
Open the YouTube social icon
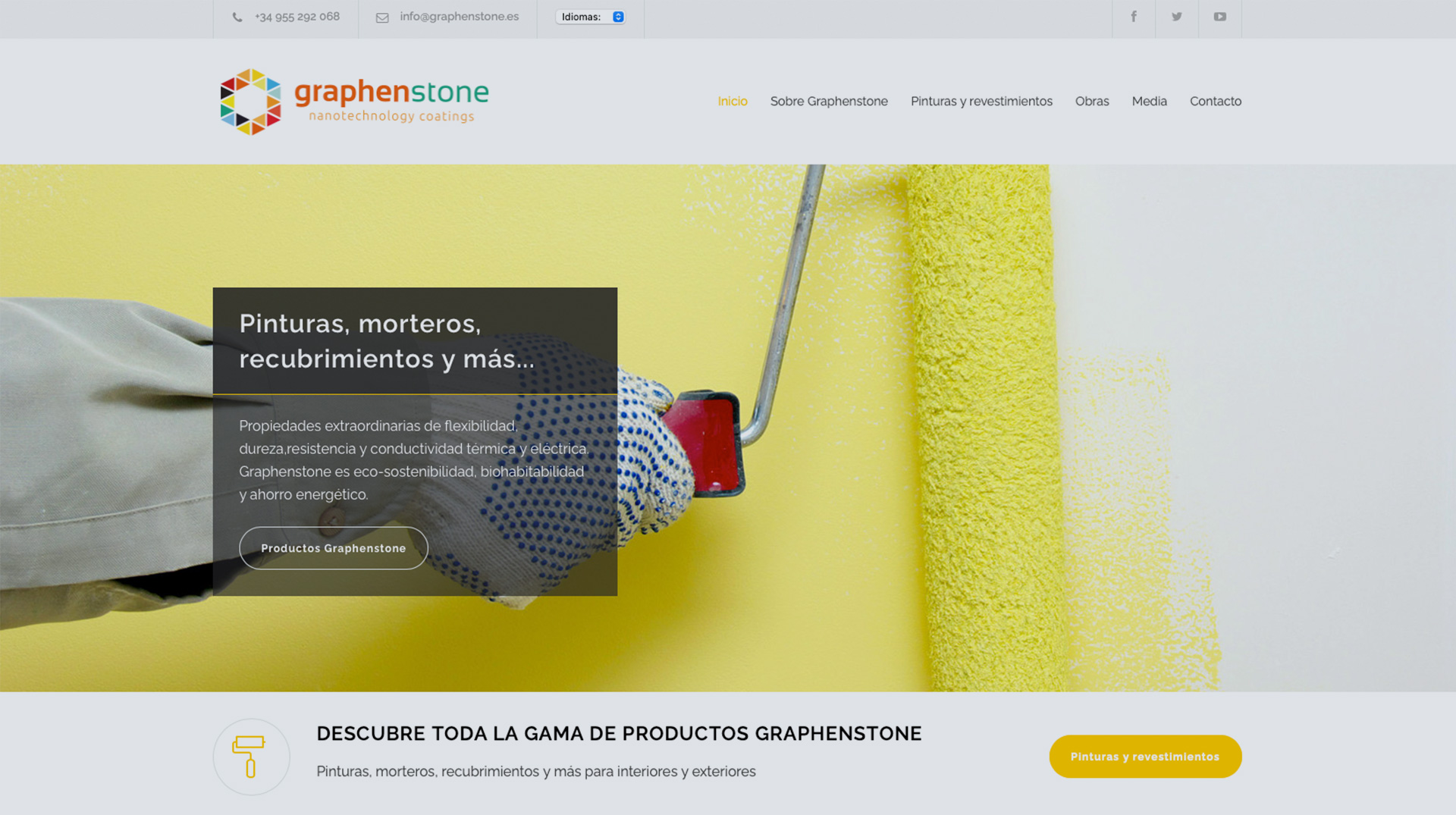(x=1219, y=17)
